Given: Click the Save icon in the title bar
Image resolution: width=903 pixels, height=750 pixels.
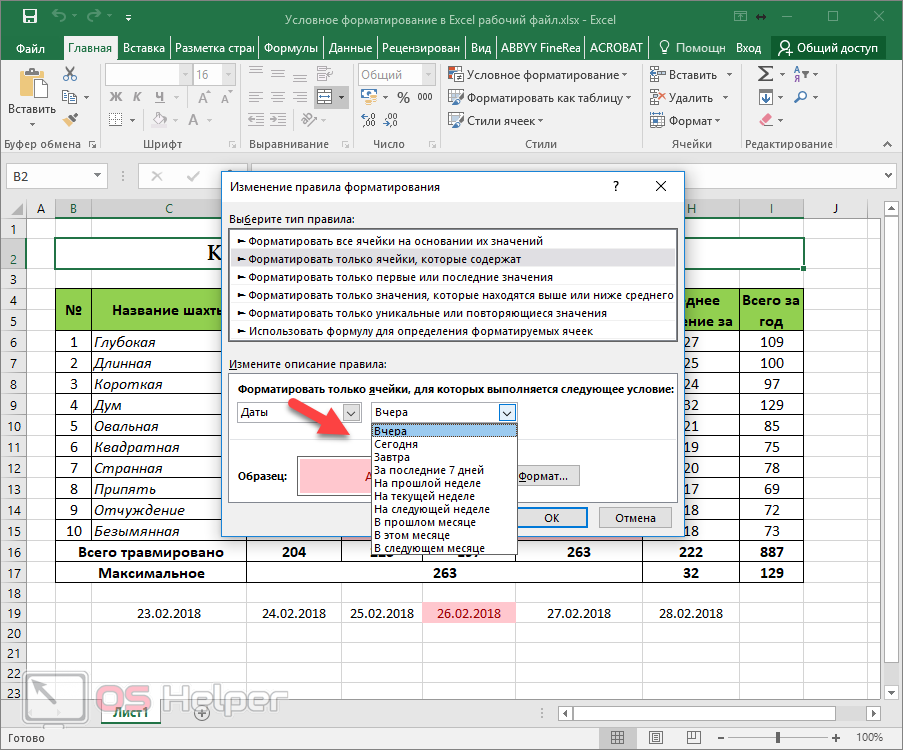Looking at the screenshot, I should pyautogui.click(x=30, y=17).
